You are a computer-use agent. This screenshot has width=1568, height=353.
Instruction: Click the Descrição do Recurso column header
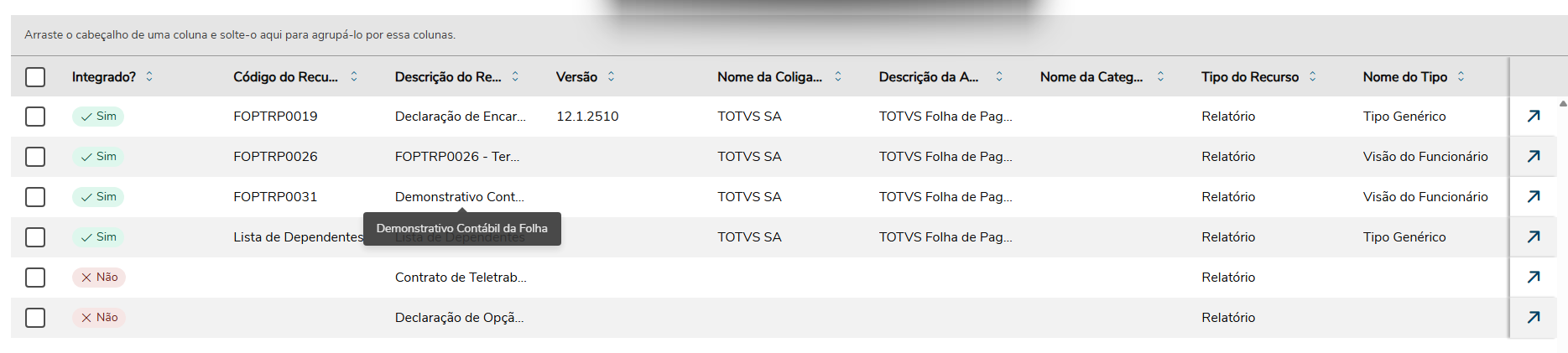click(447, 77)
